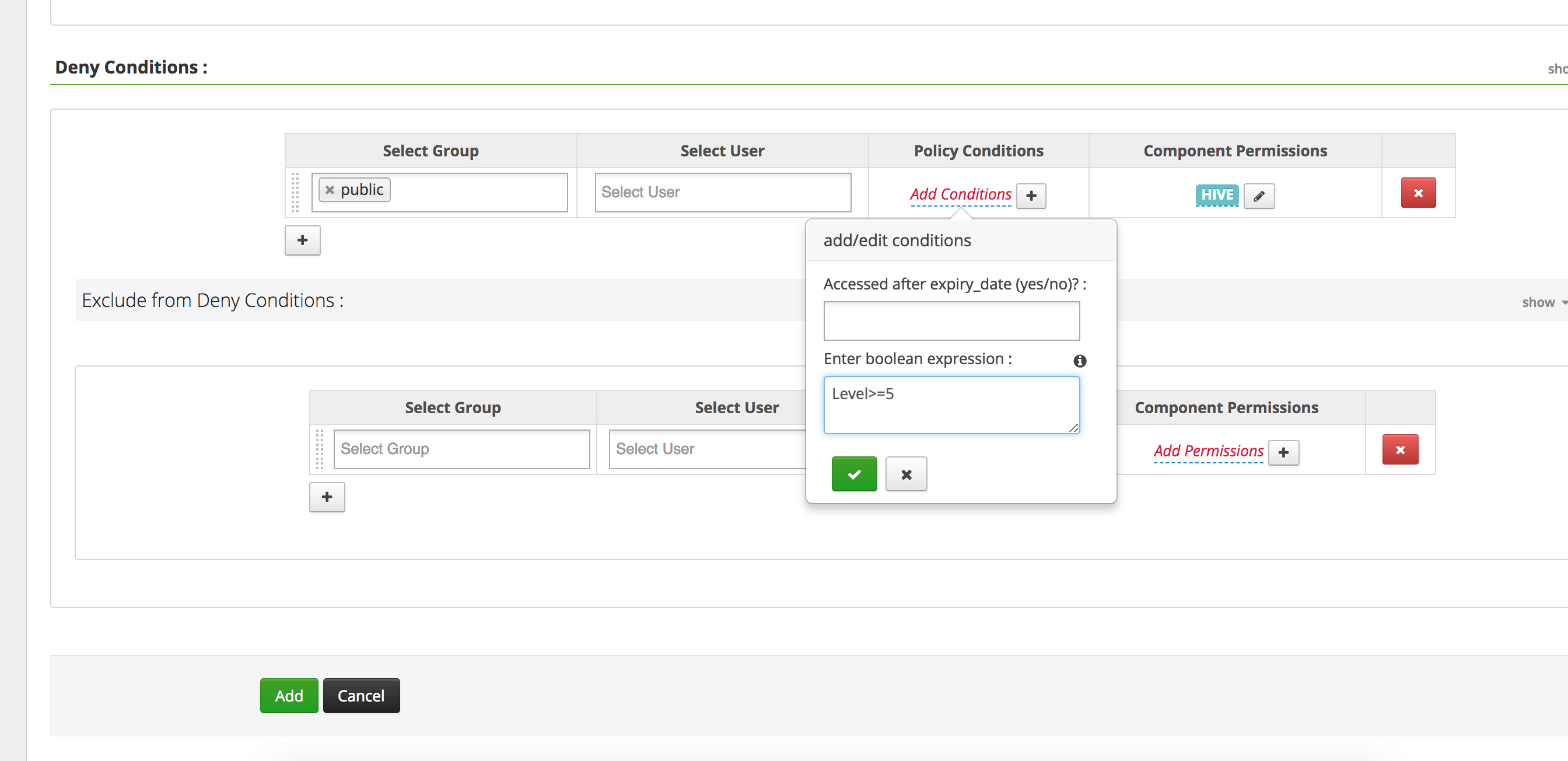Dismiss the conditions popup with X button
The image size is (1568, 761).
coord(905,474)
